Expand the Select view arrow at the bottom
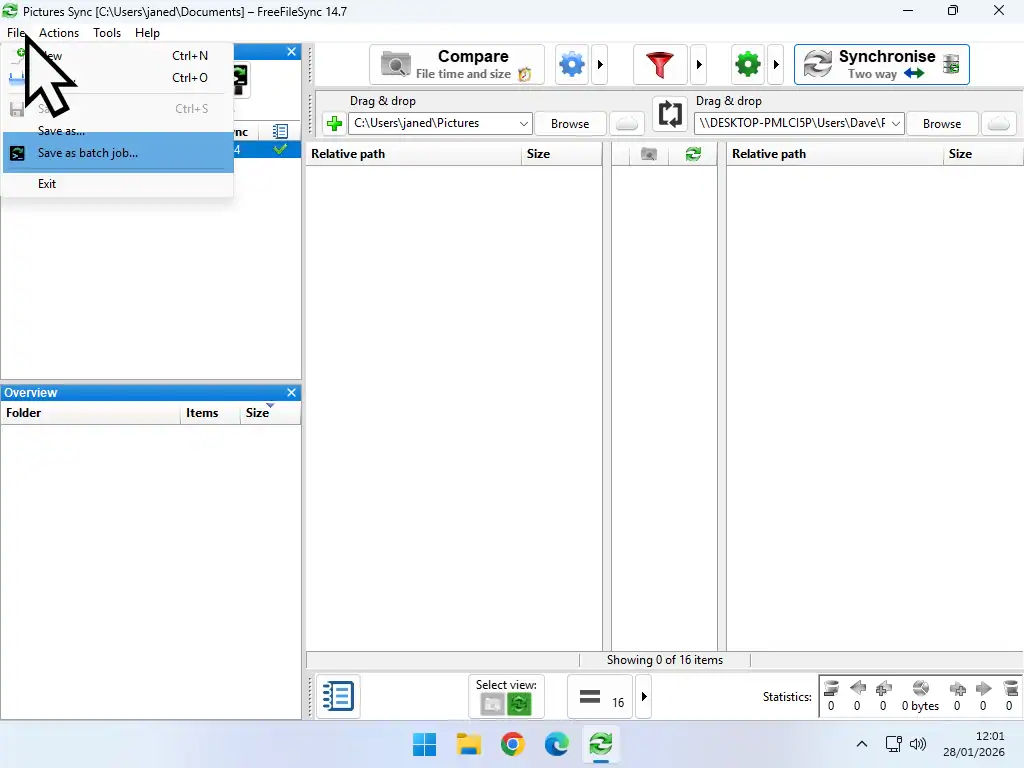The width and height of the screenshot is (1024, 768). [x=644, y=696]
